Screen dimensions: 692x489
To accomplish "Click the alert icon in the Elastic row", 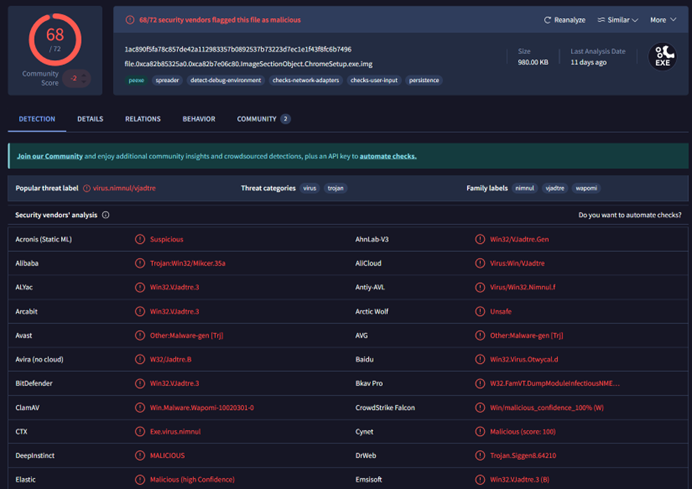I will 140,480.
